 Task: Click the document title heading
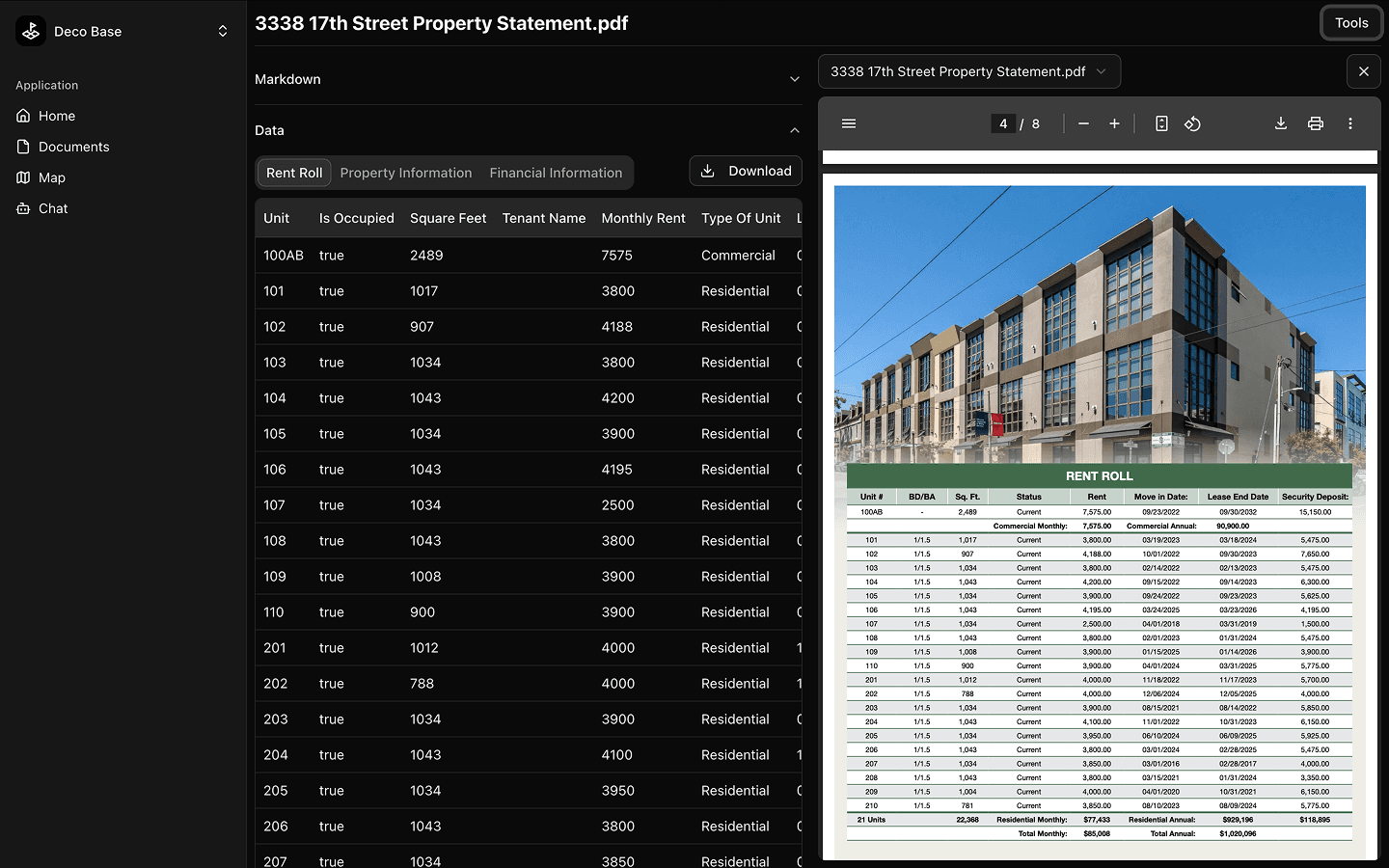[441, 23]
